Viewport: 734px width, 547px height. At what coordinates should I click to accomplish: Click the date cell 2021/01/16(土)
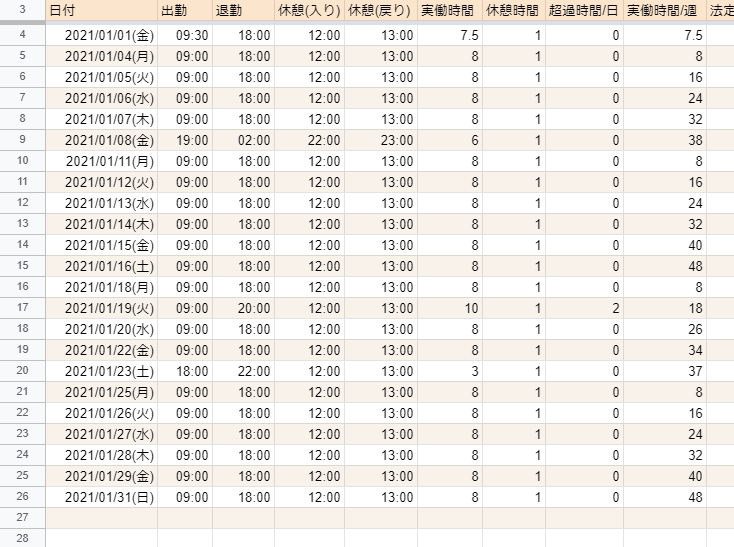[x=101, y=266]
